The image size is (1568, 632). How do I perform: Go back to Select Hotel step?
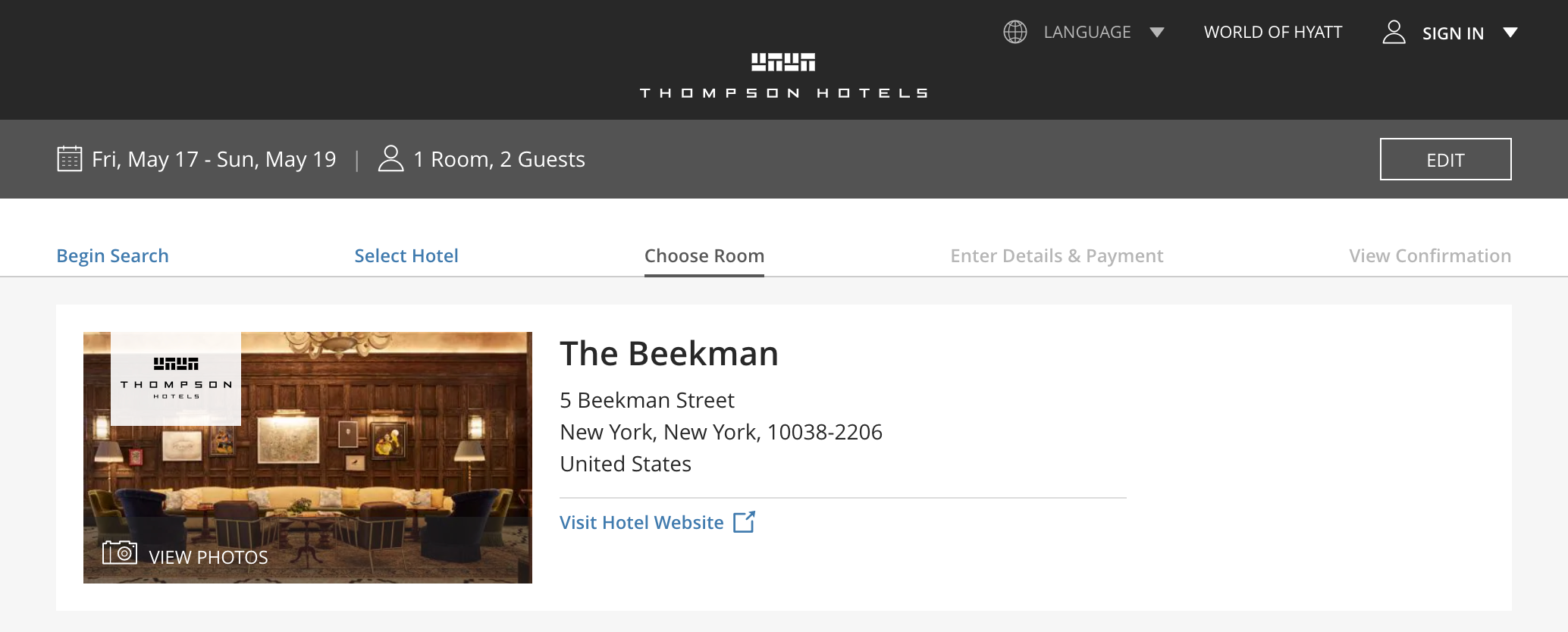tap(406, 256)
